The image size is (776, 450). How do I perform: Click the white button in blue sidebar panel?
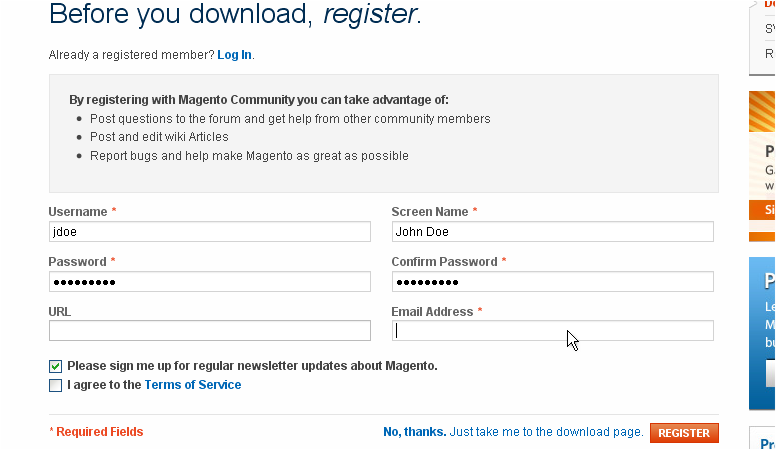[769, 373]
